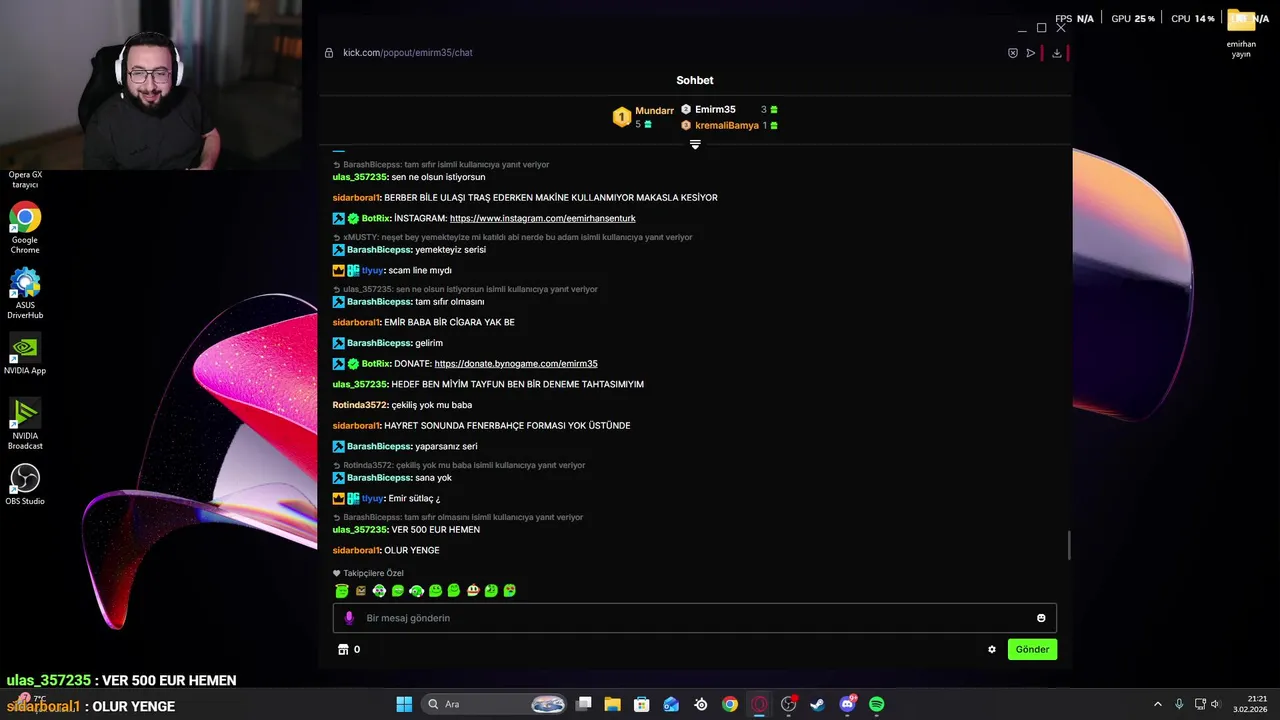Click message 'VER 500 EUR HEMEN' in chat

tap(436, 530)
